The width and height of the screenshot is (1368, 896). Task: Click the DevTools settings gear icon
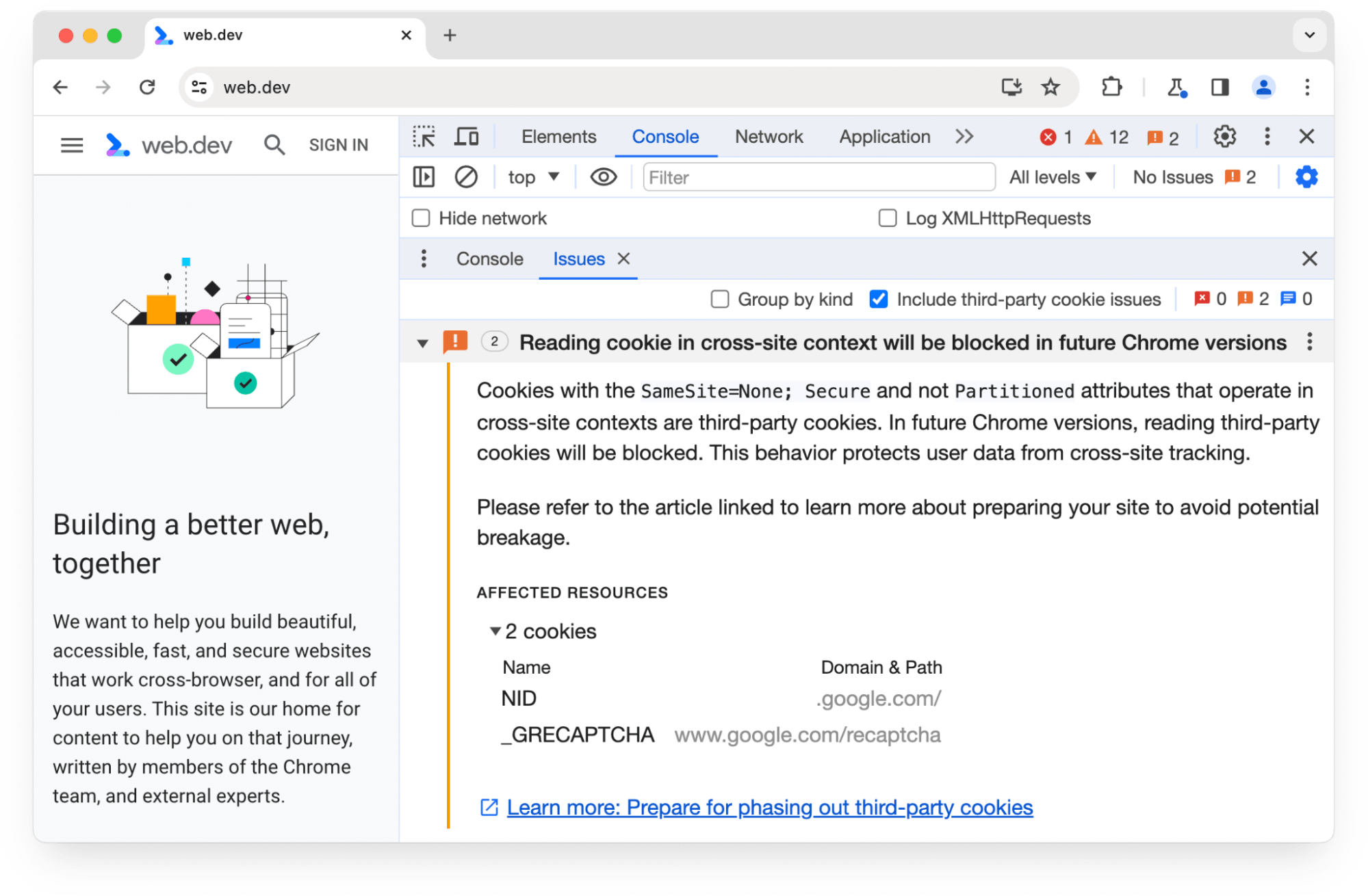(x=1225, y=136)
